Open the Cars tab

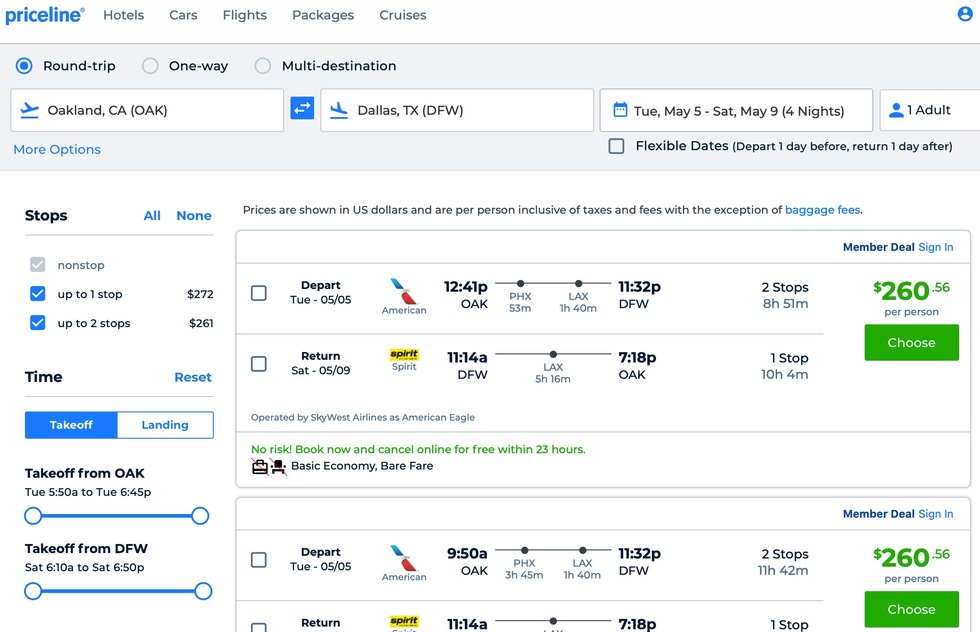point(183,15)
